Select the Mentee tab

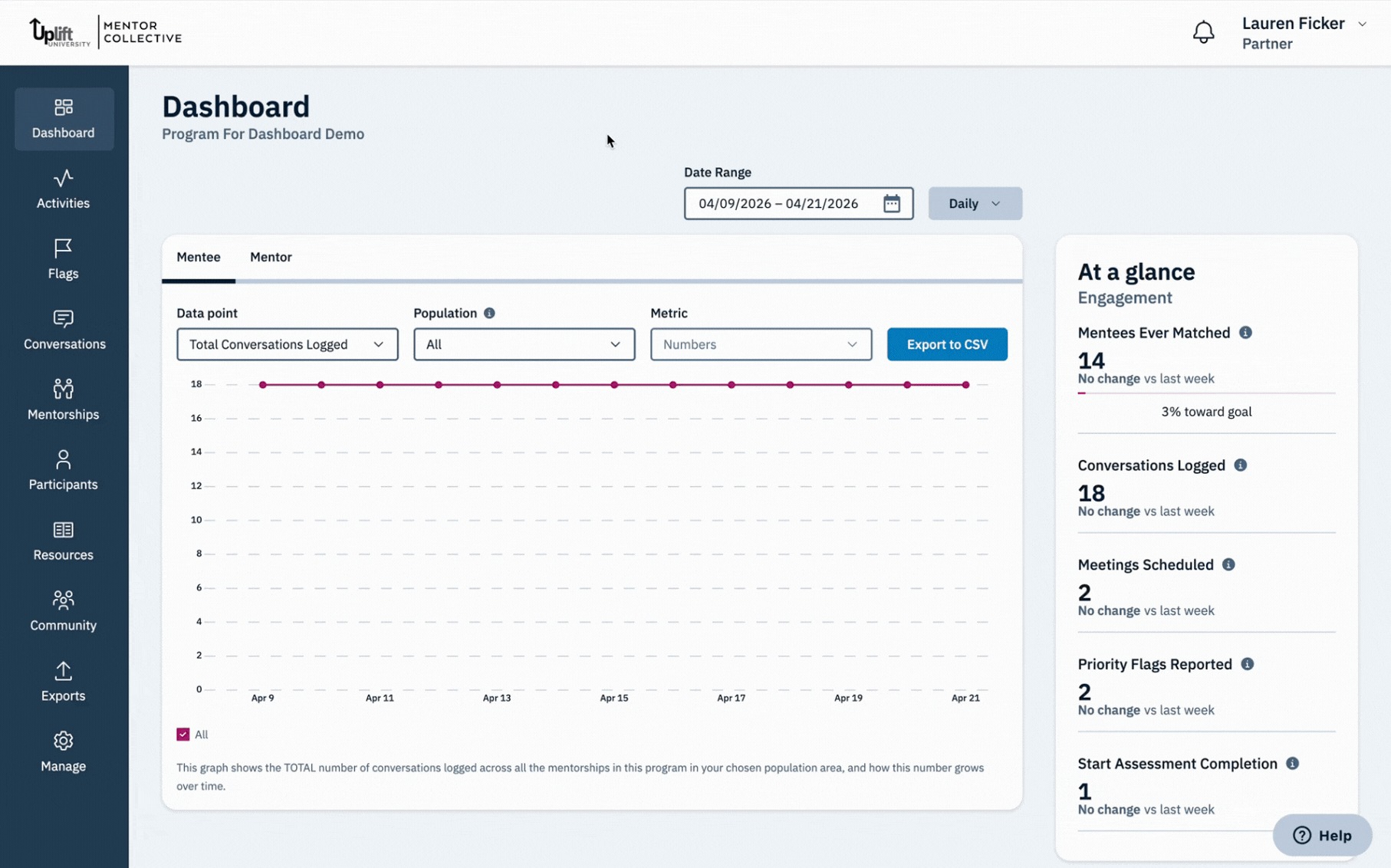(x=199, y=257)
